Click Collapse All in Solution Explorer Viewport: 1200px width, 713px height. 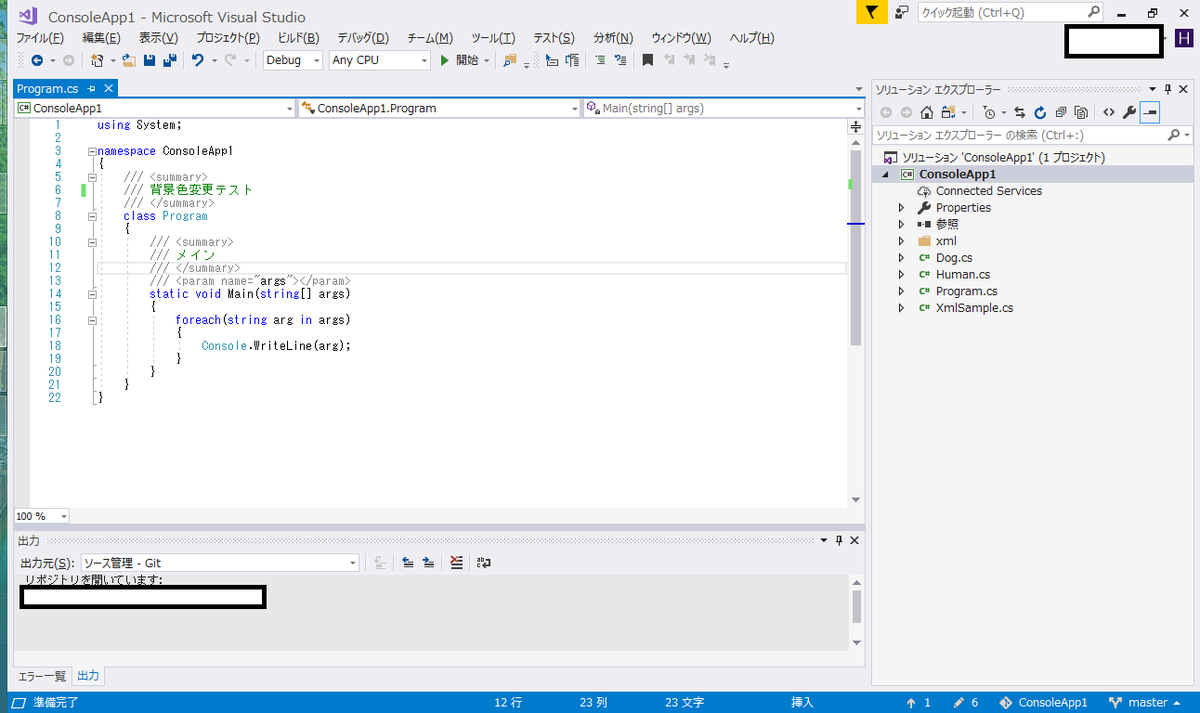[x=1061, y=112]
